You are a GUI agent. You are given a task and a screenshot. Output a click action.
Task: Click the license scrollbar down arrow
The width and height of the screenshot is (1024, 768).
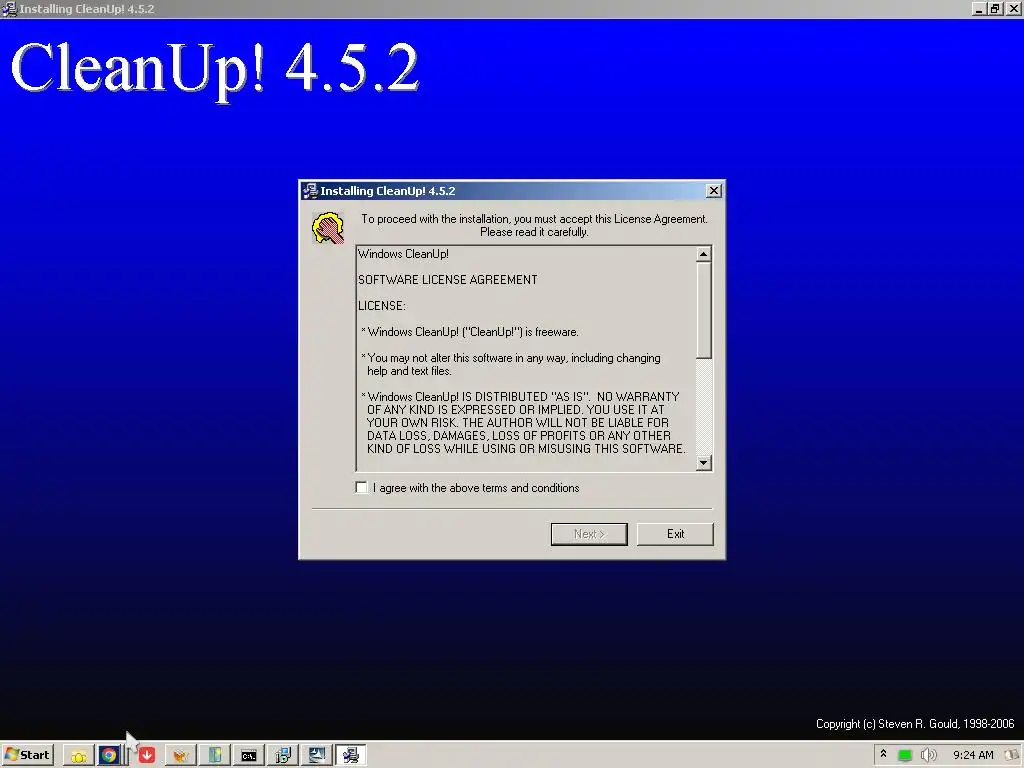point(703,462)
